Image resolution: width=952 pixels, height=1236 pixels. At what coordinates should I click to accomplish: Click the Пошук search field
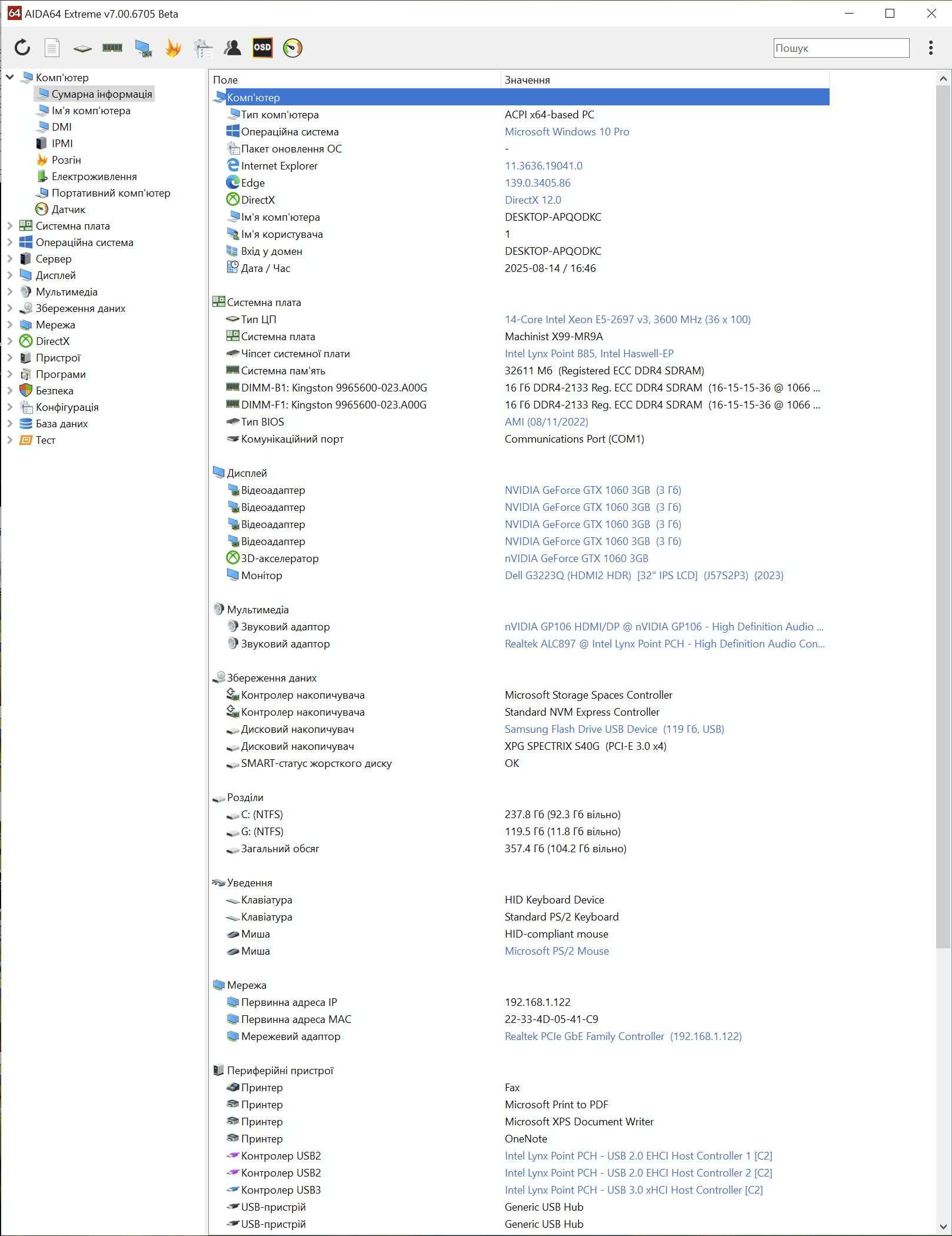pos(841,48)
